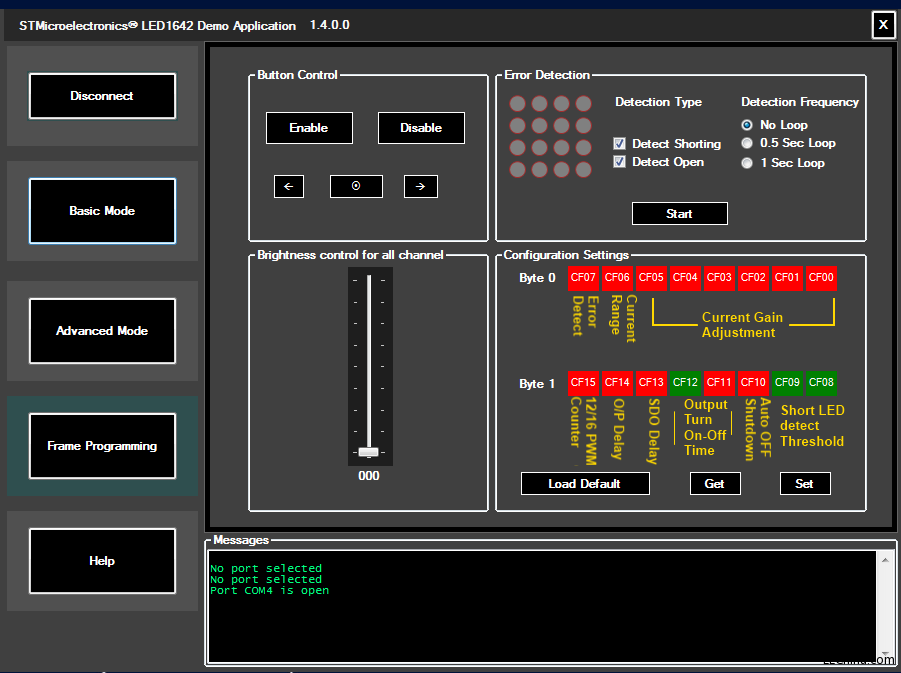Image resolution: width=901 pixels, height=673 pixels.
Task: Toggle the CF00 gain adjustment bit
Action: tap(821, 278)
